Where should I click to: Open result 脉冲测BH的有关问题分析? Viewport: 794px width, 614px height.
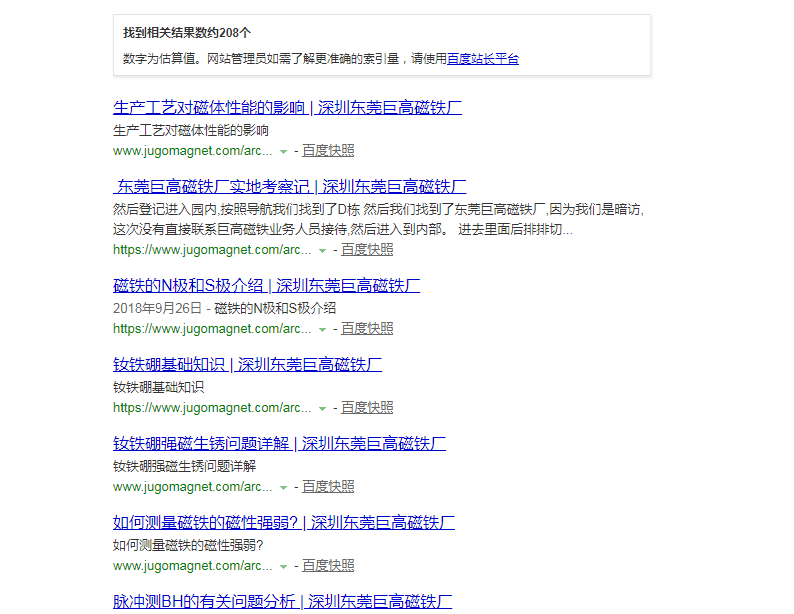coord(282,601)
